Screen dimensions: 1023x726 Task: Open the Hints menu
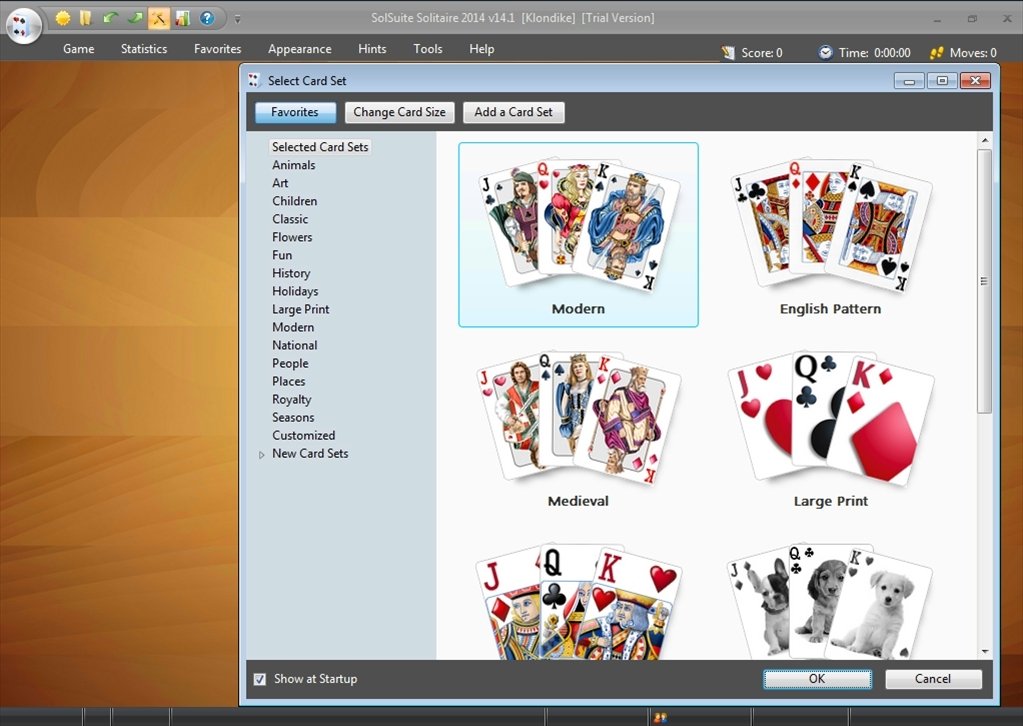[372, 49]
